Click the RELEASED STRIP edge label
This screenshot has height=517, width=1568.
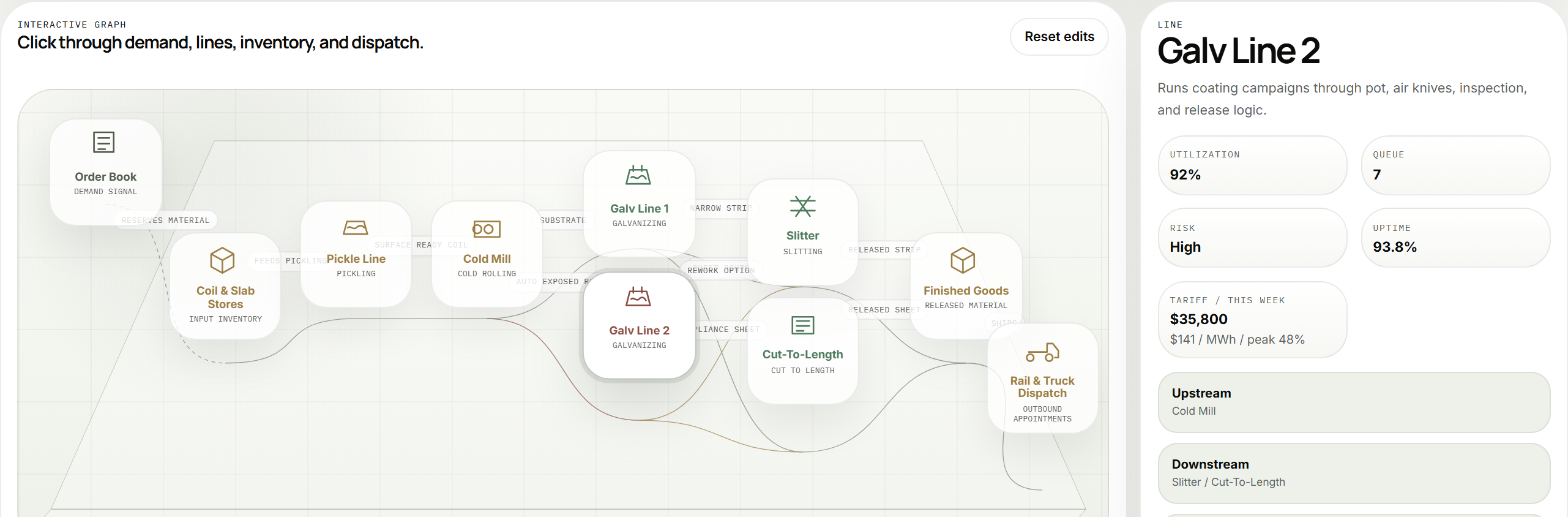[x=884, y=249]
